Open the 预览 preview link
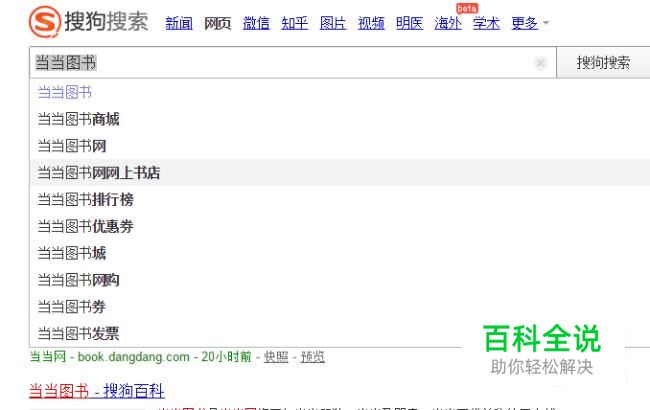Viewport: 650px width, 410px height. pos(313,357)
